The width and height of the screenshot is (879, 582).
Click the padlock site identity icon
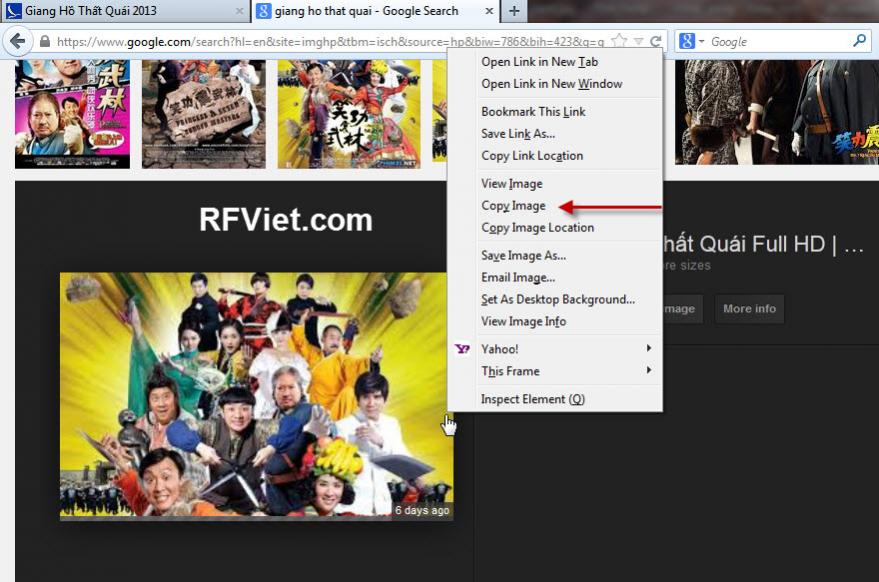[44, 42]
